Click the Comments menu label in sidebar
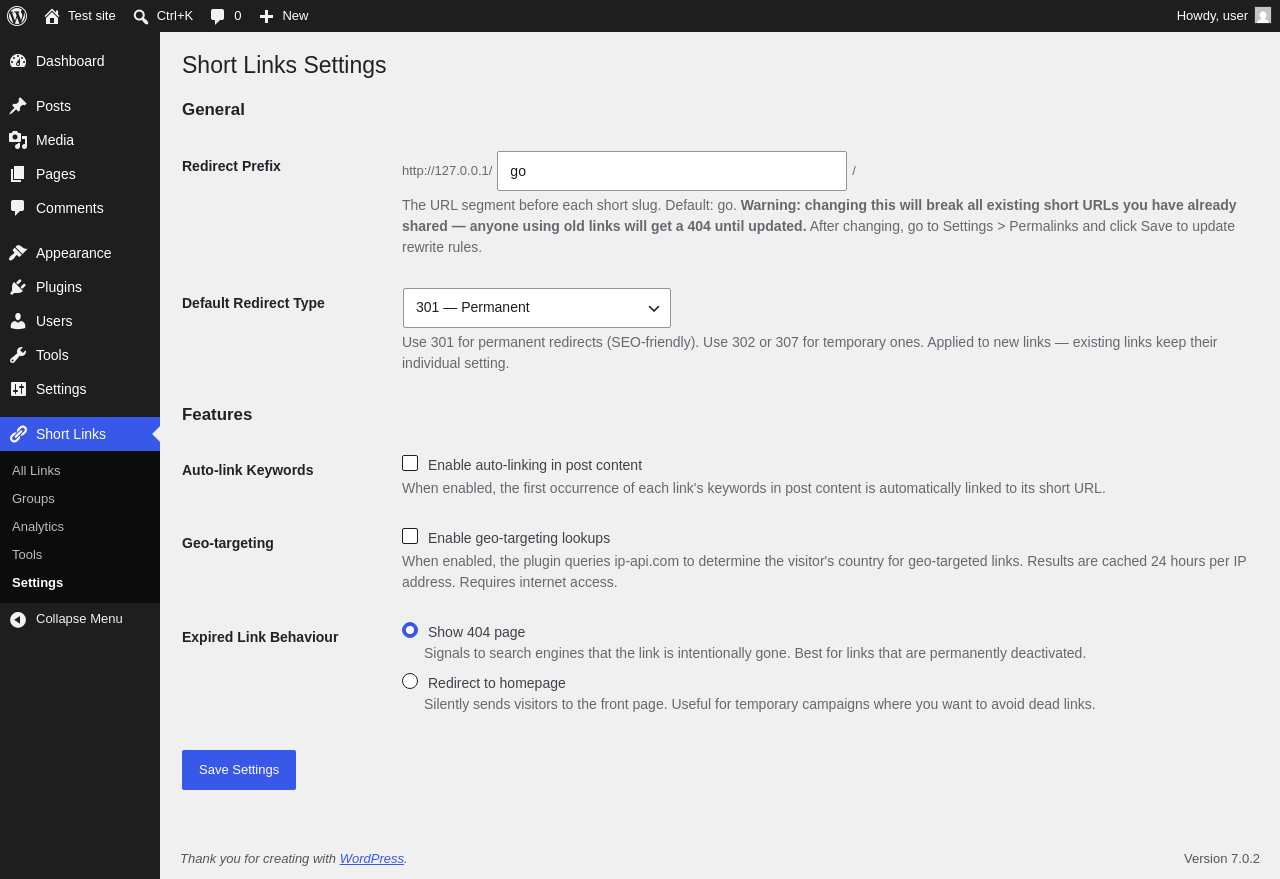1280x879 pixels. pos(70,208)
